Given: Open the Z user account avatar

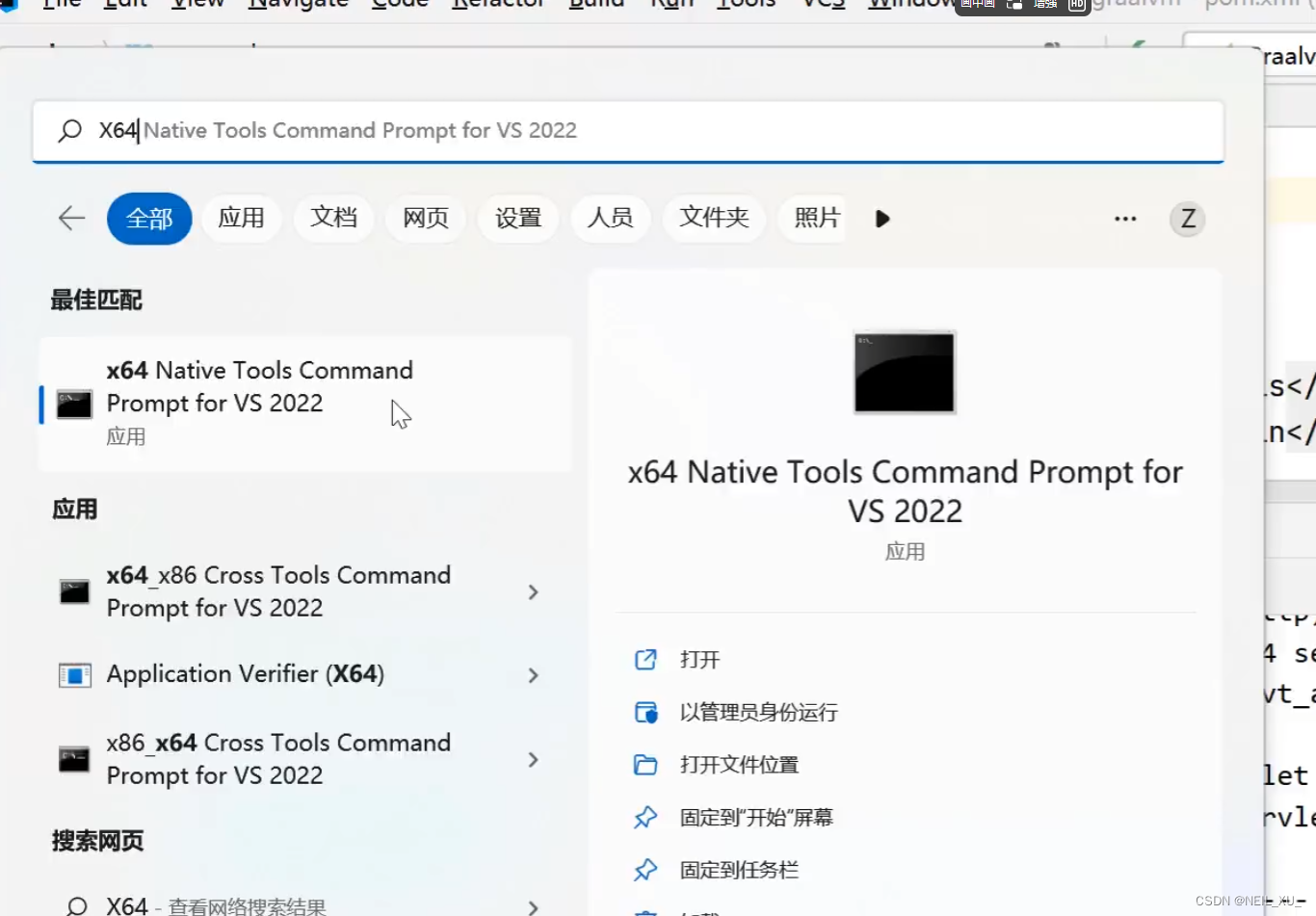Looking at the screenshot, I should (x=1188, y=219).
